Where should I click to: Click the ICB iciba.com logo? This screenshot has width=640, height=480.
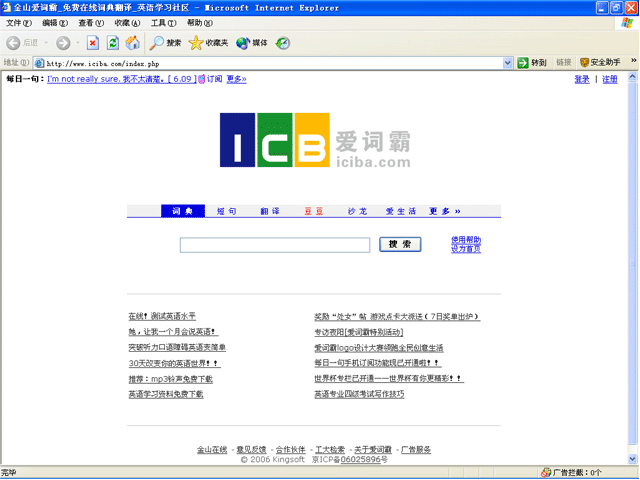point(315,140)
